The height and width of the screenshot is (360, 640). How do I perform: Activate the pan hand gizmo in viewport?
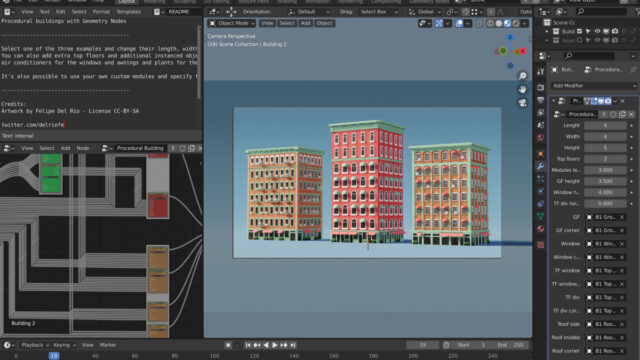[522, 89]
